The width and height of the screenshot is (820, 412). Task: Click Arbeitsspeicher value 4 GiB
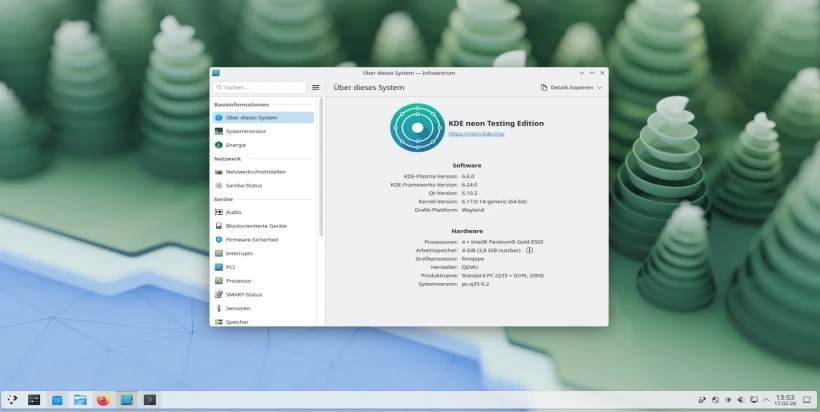coord(491,250)
